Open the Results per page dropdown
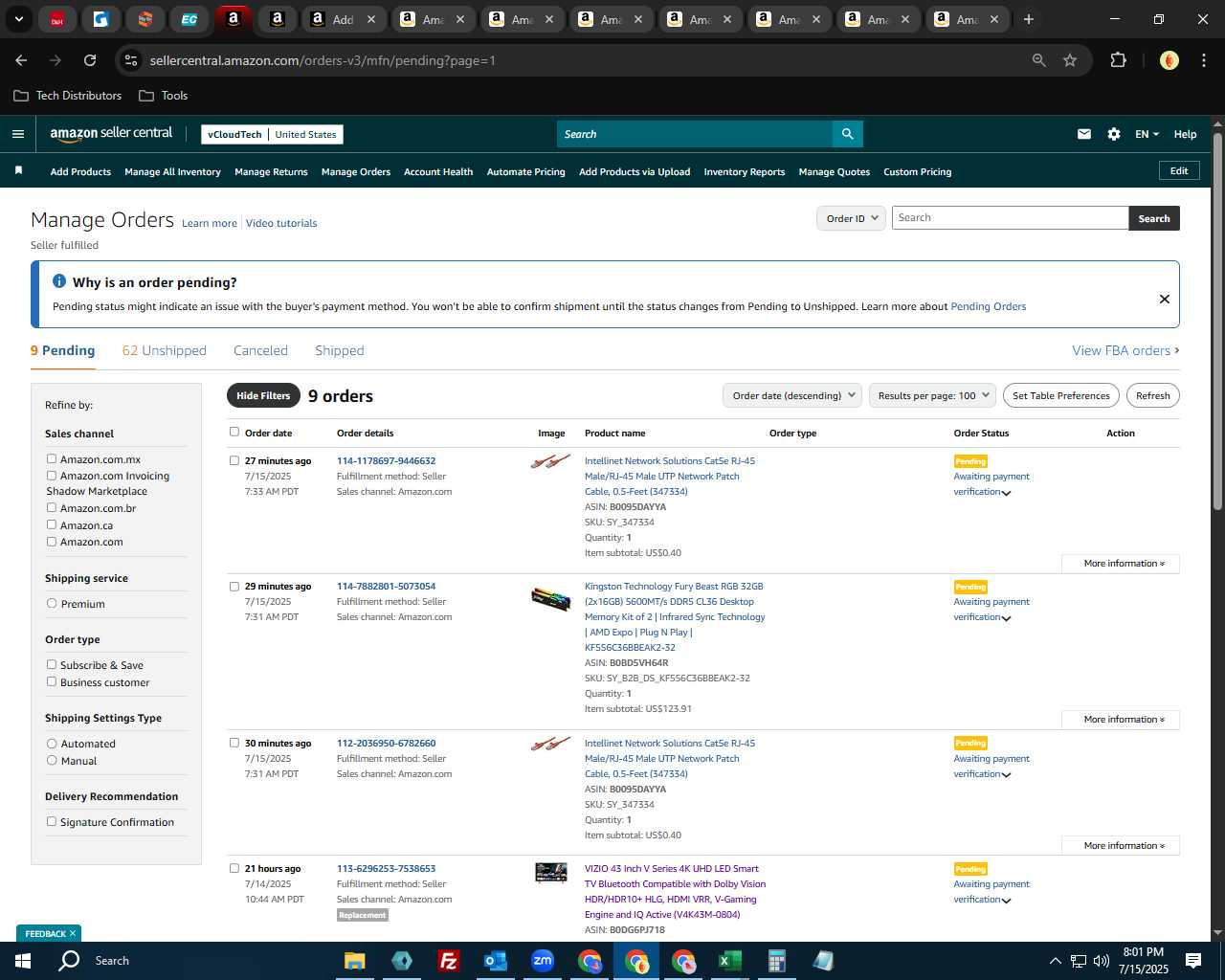 [x=932, y=395]
